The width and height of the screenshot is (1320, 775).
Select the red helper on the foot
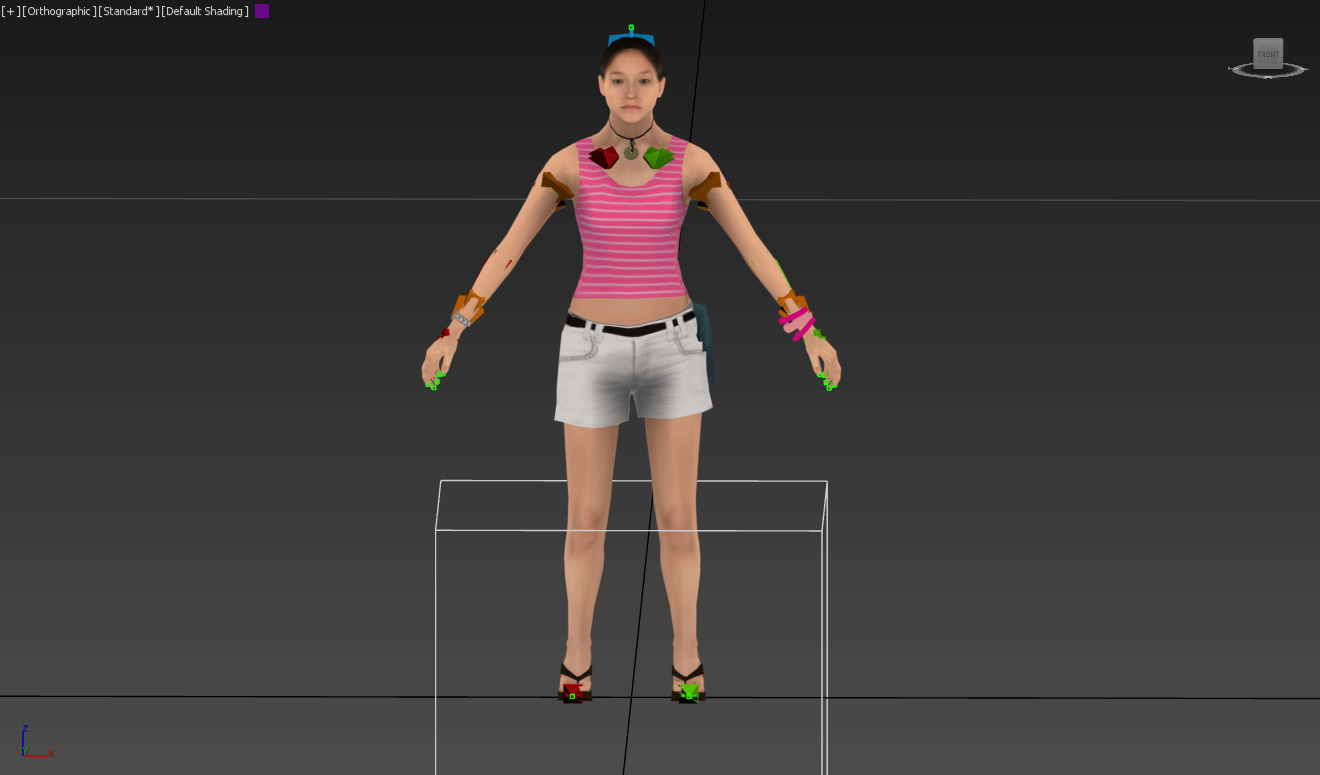(x=572, y=691)
